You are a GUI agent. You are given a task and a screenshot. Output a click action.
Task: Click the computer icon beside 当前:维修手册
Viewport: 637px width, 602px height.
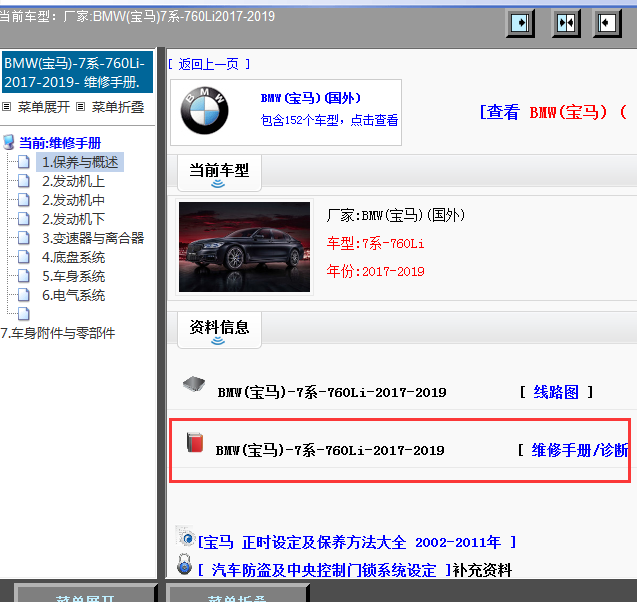[x=9, y=142]
